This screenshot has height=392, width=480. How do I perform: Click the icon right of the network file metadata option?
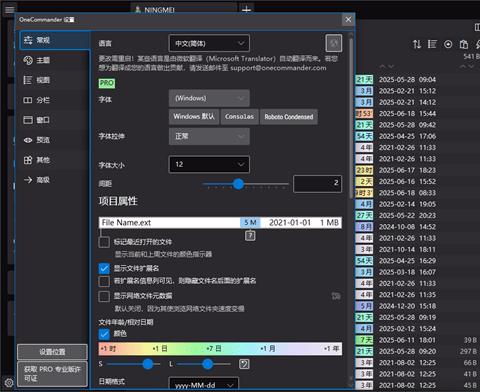tap(336, 296)
